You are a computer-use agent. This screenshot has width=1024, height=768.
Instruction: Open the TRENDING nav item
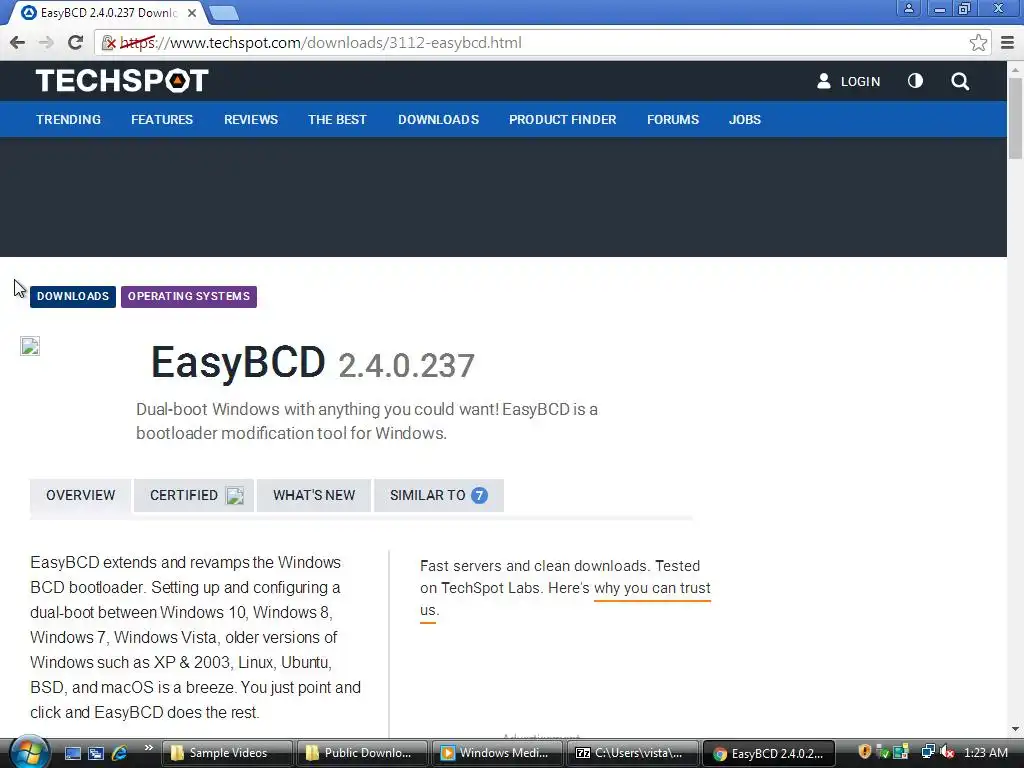(69, 120)
